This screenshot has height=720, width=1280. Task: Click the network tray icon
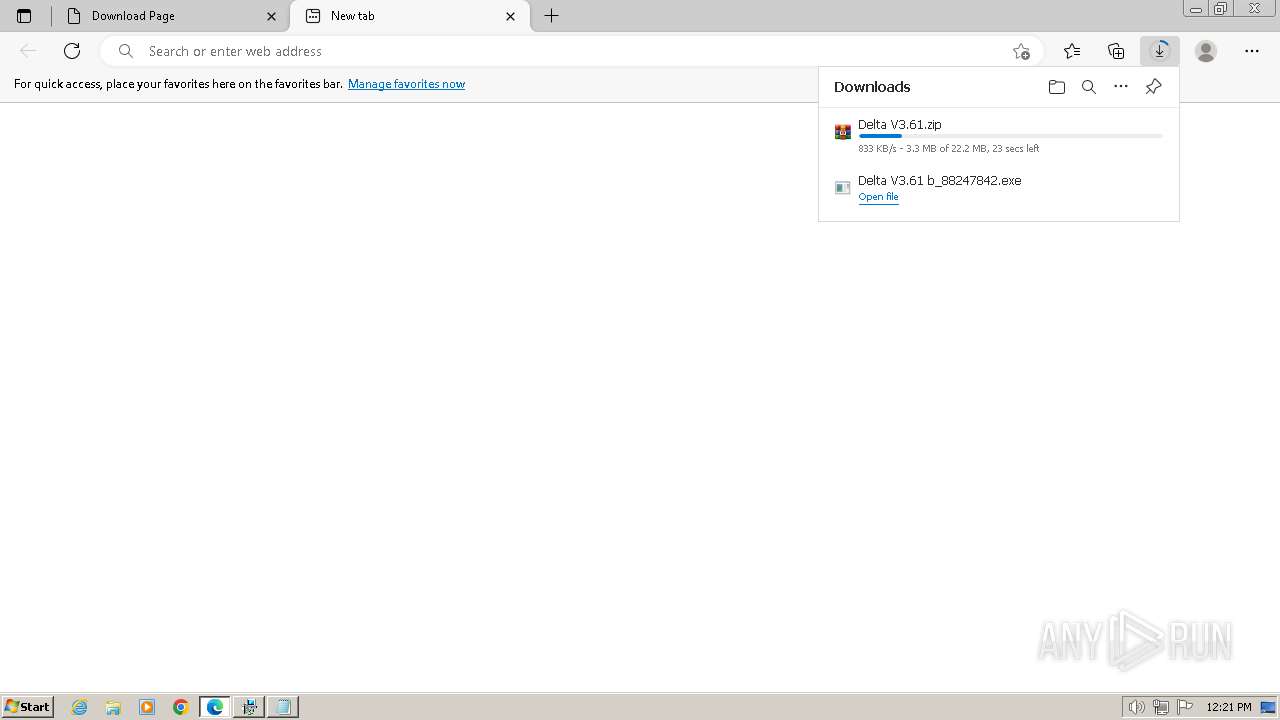(x=1161, y=707)
